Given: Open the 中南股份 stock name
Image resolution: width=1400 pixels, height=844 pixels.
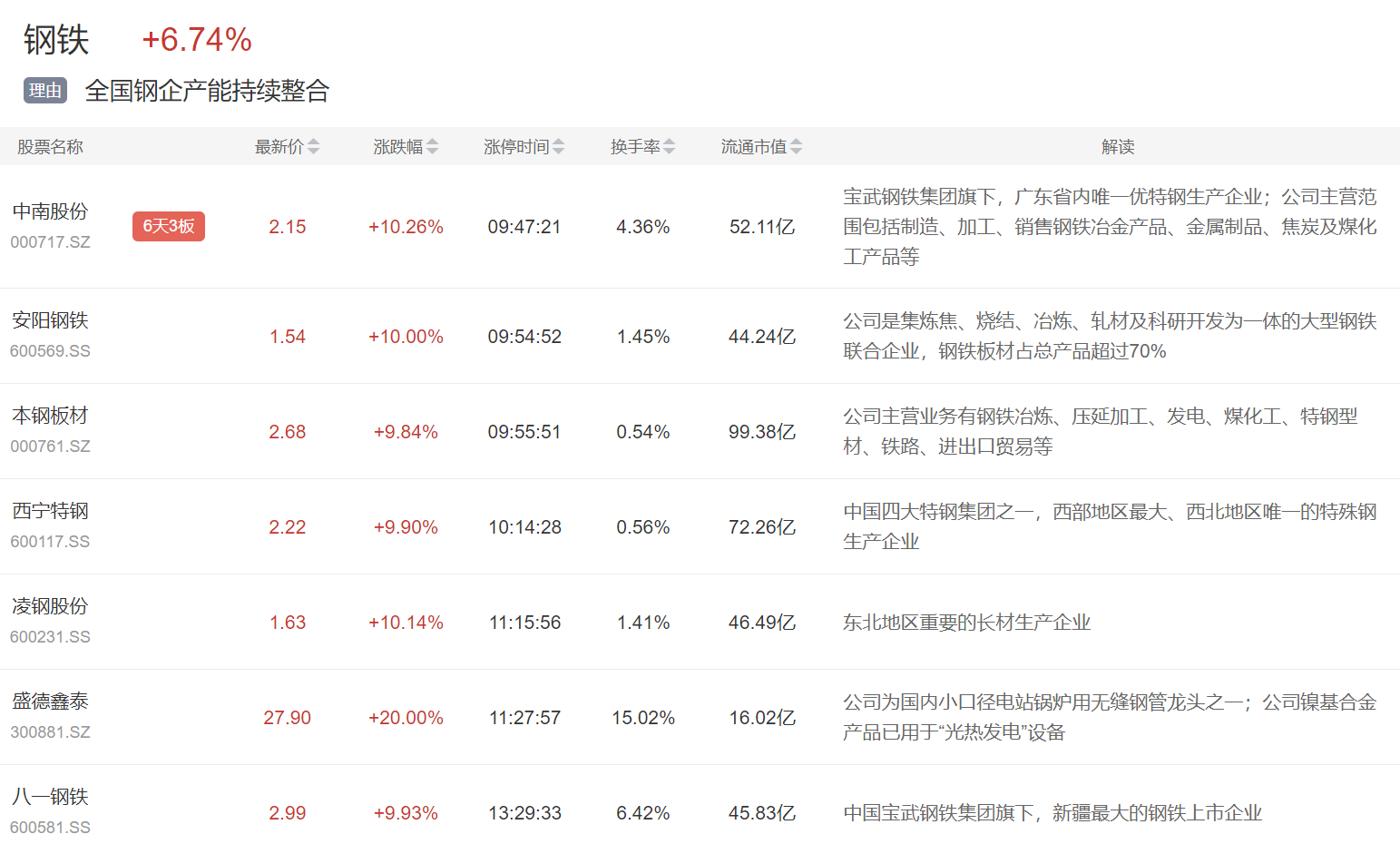Looking at the screenshot, I should coord(50,211).
